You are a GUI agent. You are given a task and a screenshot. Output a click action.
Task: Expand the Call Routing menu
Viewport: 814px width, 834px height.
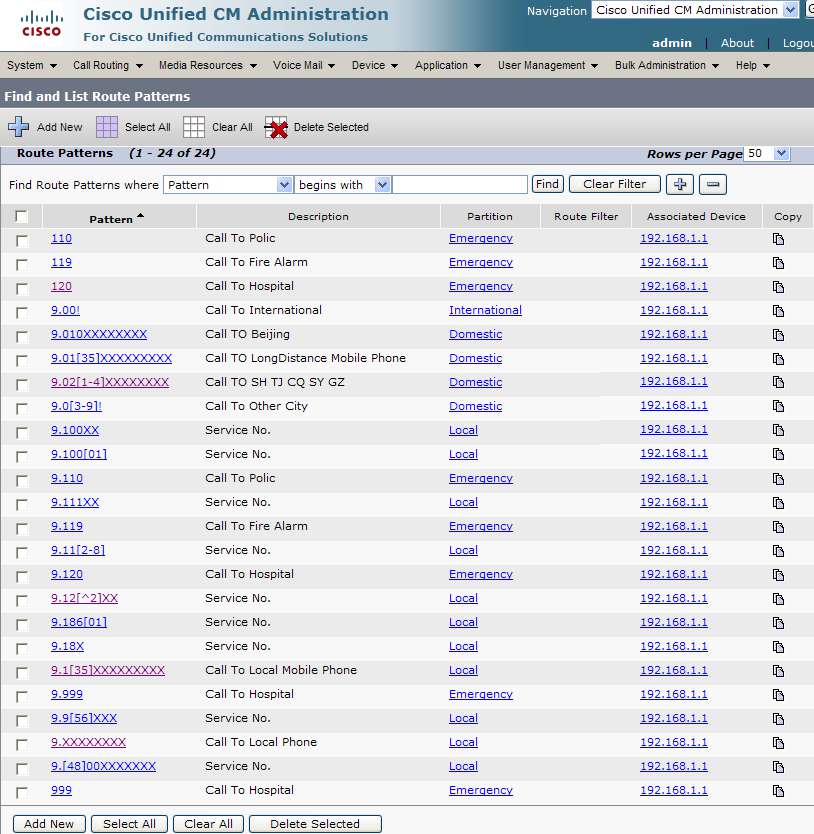click(x=108, y=65)
